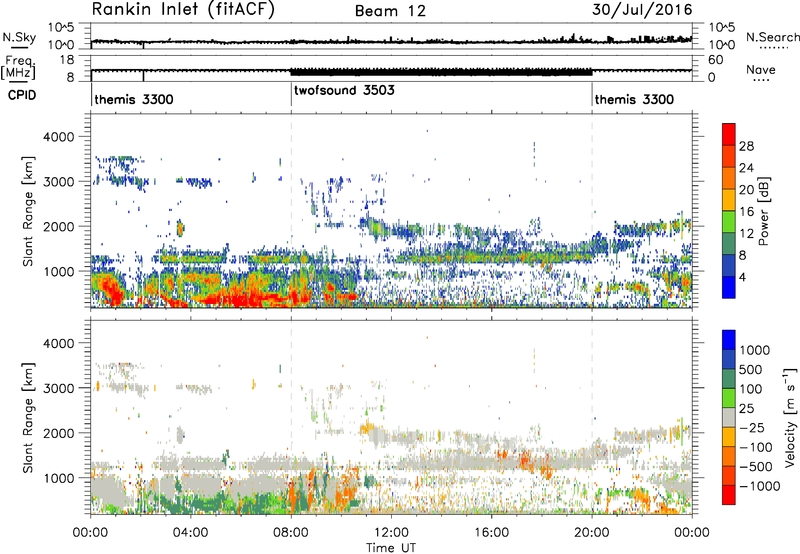Click the 'Velocity [m s-1]' colorbar title
The height and width of the screenshot is (554, 800).
point(790,417)
